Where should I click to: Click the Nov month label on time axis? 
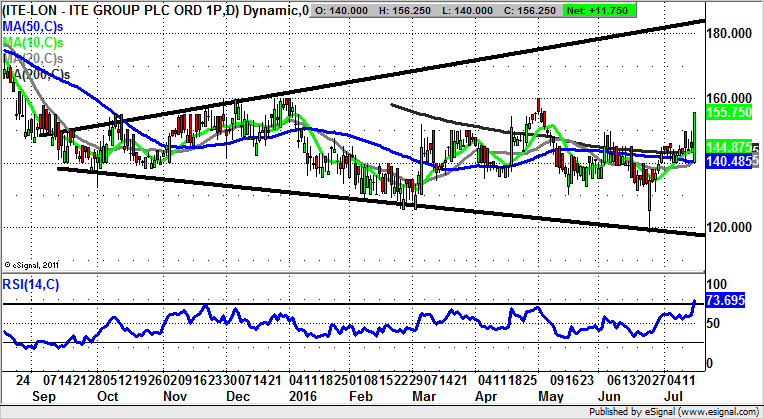(168, 396)
